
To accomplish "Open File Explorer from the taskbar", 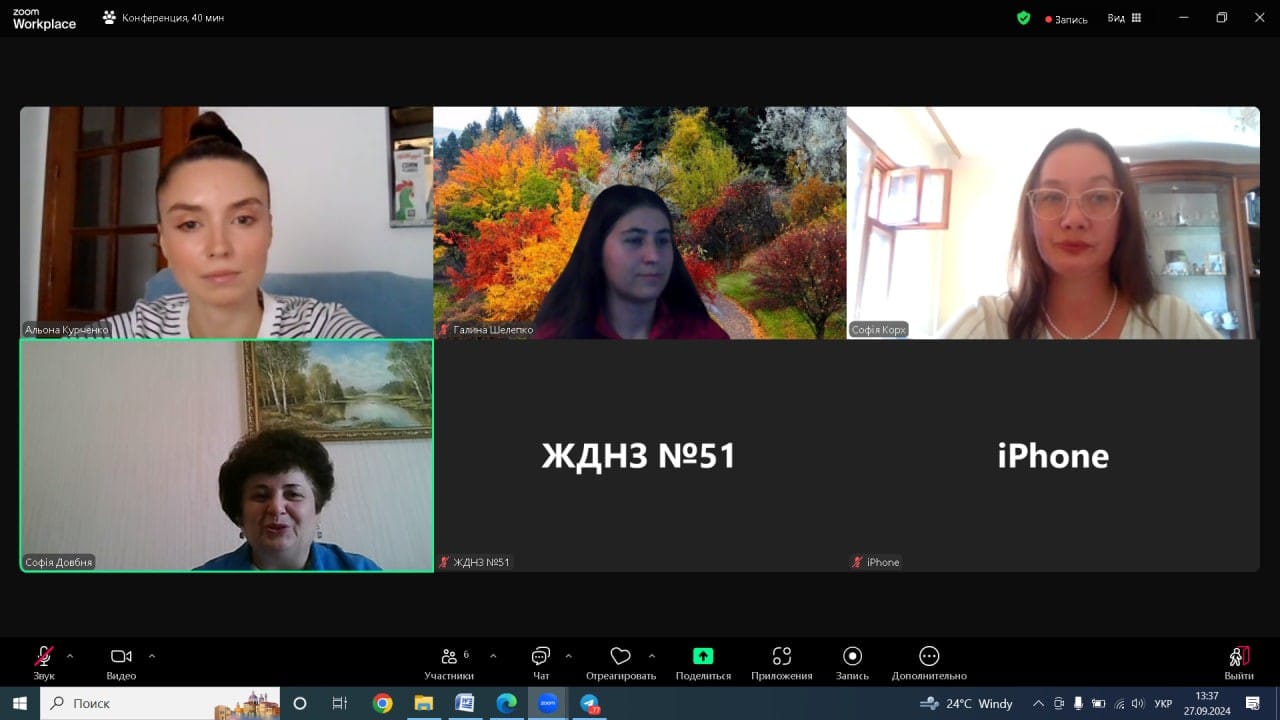I will [423, 703].
